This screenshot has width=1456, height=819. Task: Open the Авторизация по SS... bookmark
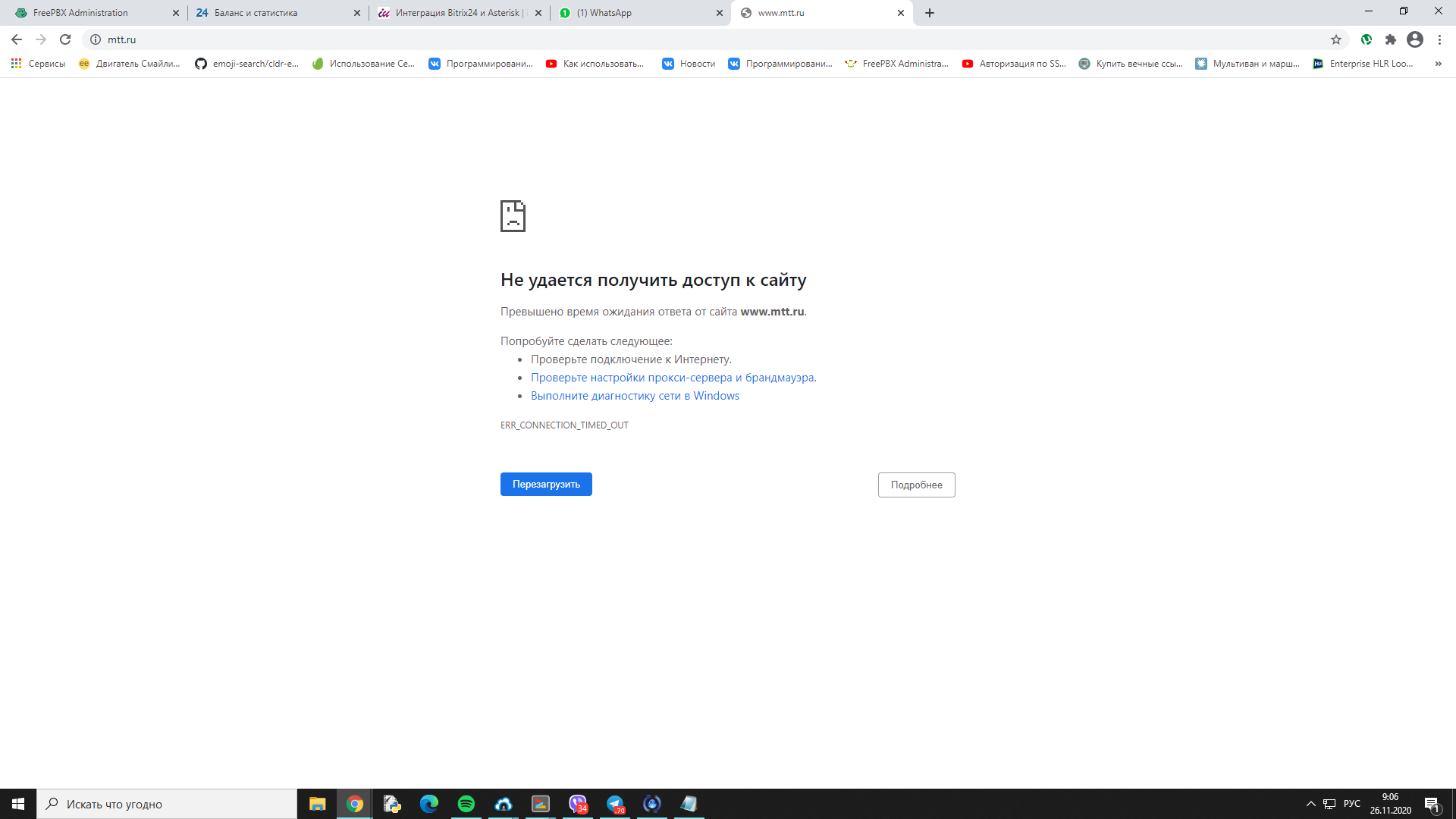pos(1014,64)
